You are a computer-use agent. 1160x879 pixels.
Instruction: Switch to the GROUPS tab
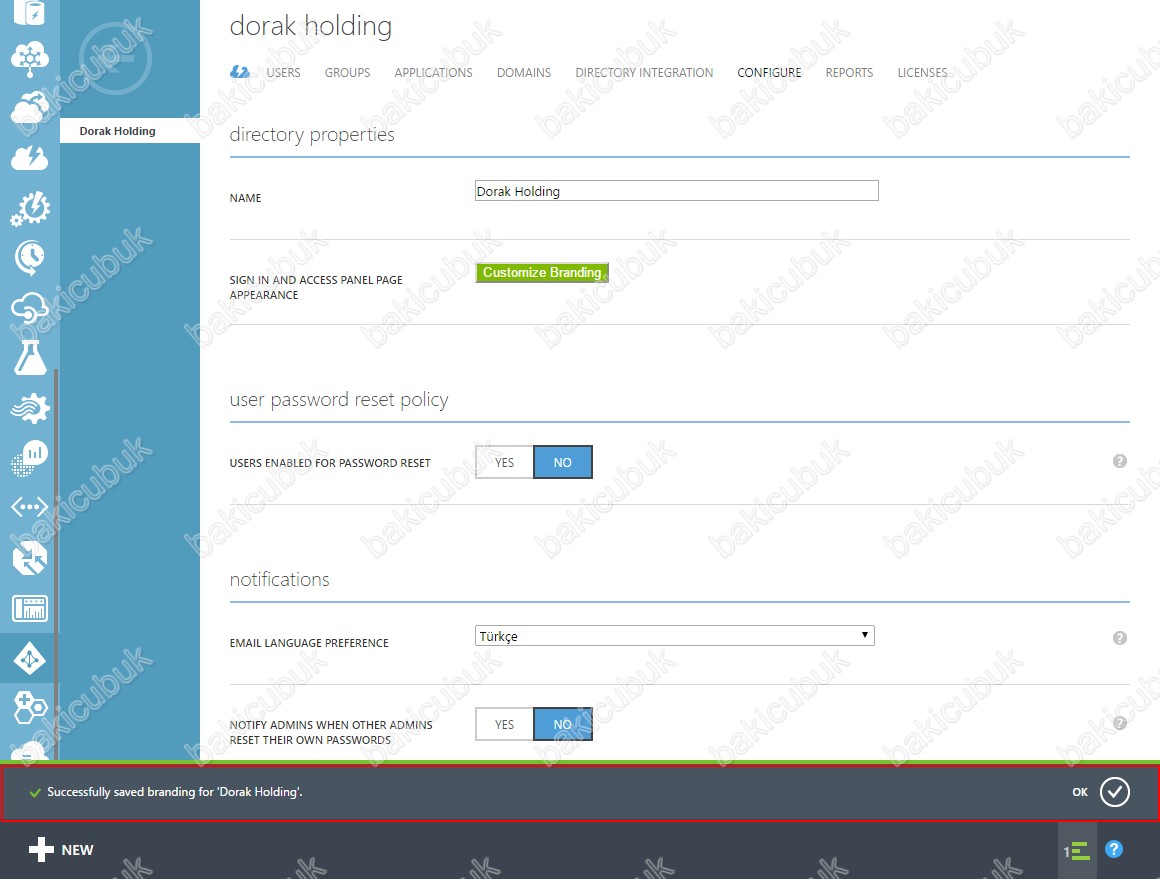tap(347, 73)
